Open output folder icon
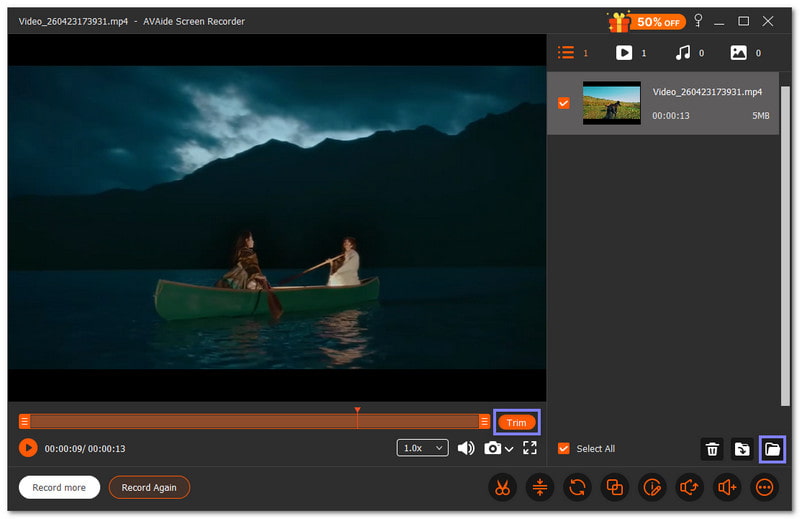 point(772,449)
